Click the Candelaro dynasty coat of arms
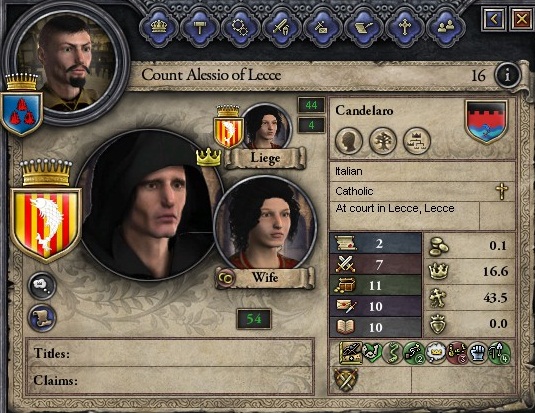 (486, 122)
